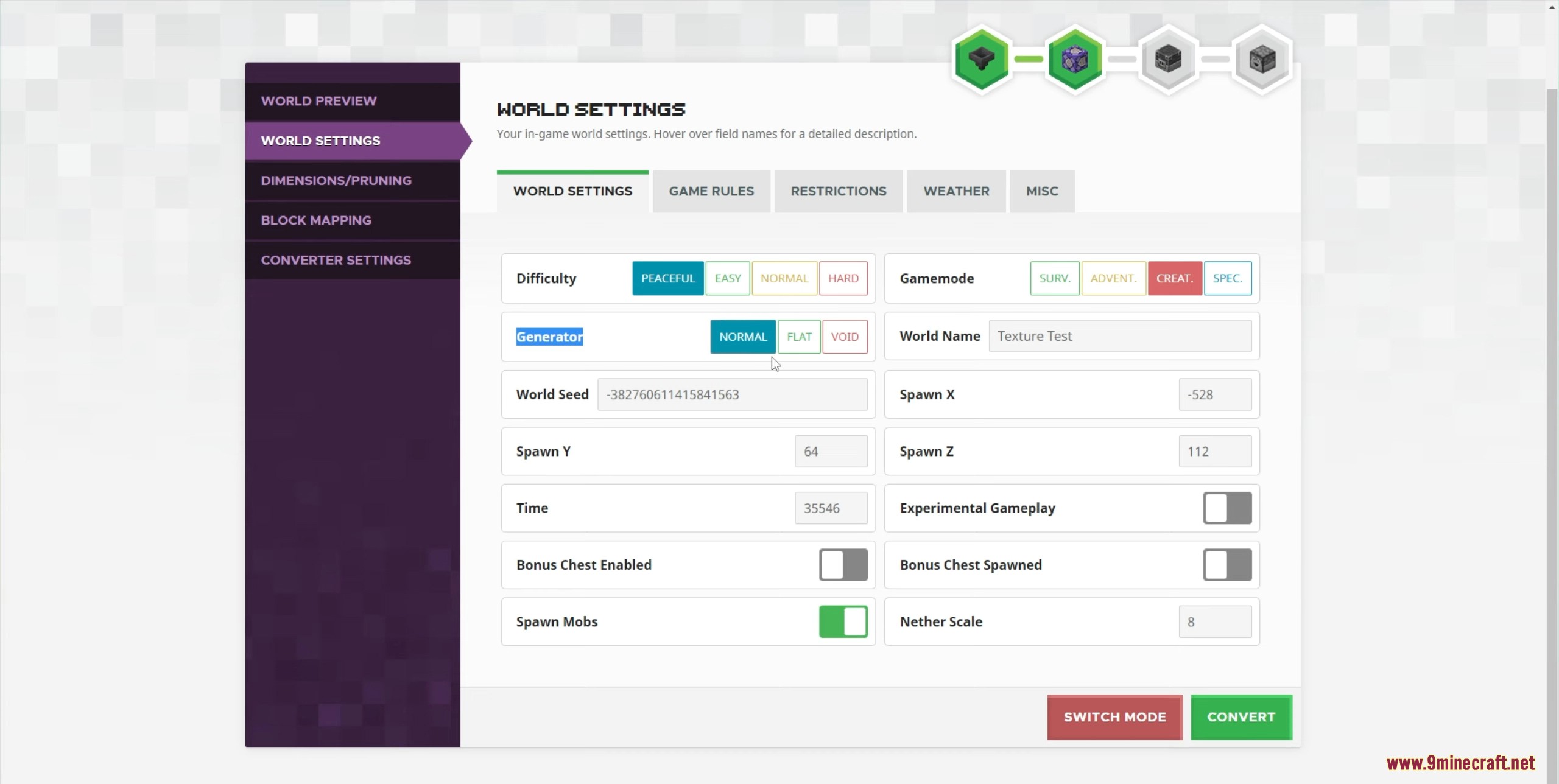Switch to the Misc tab
Screen dimensions: 1559x784
click(1042, 192)
